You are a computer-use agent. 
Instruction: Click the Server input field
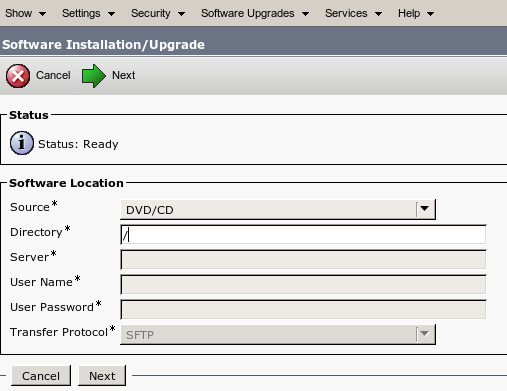[x=303, y=260]
